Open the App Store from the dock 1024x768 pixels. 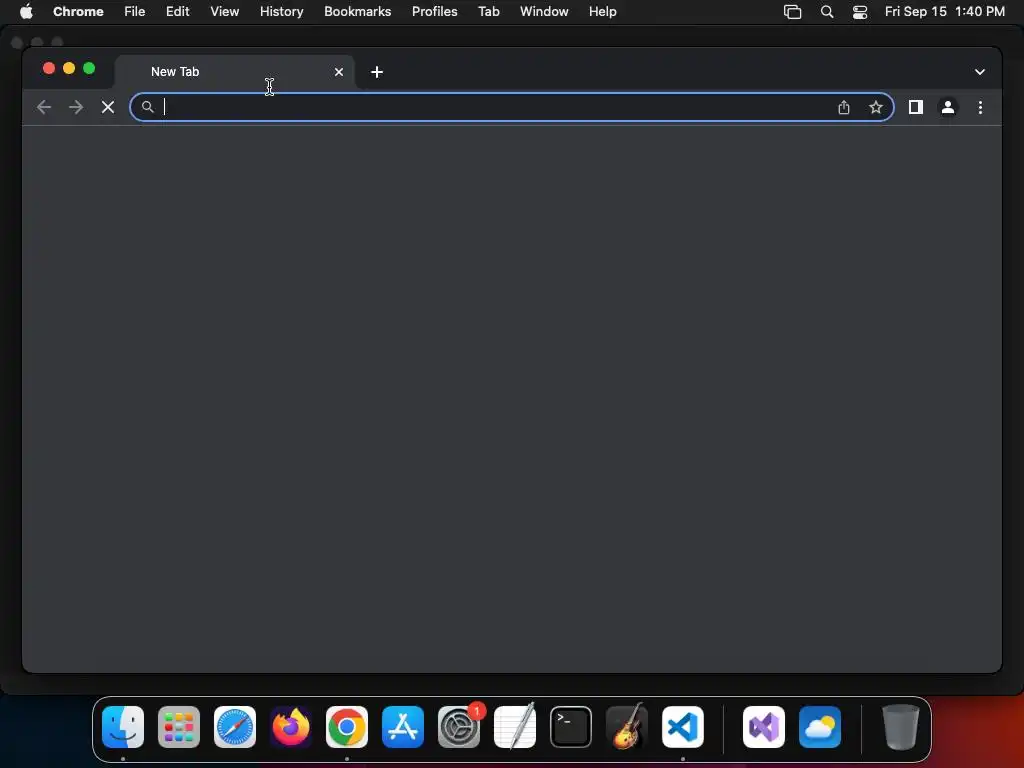point(403,727)
